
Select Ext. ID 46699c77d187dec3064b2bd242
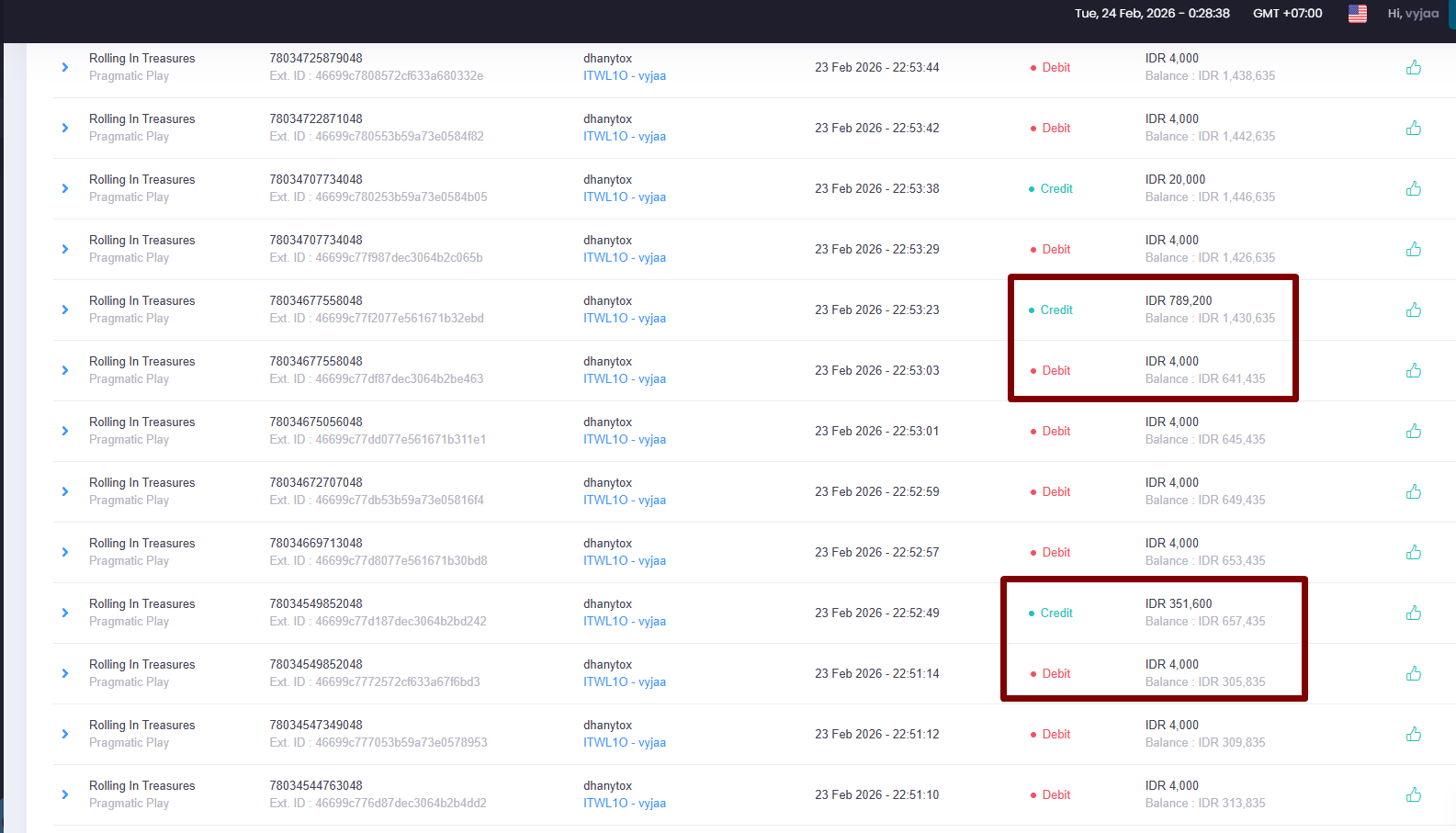pos(378,622)
